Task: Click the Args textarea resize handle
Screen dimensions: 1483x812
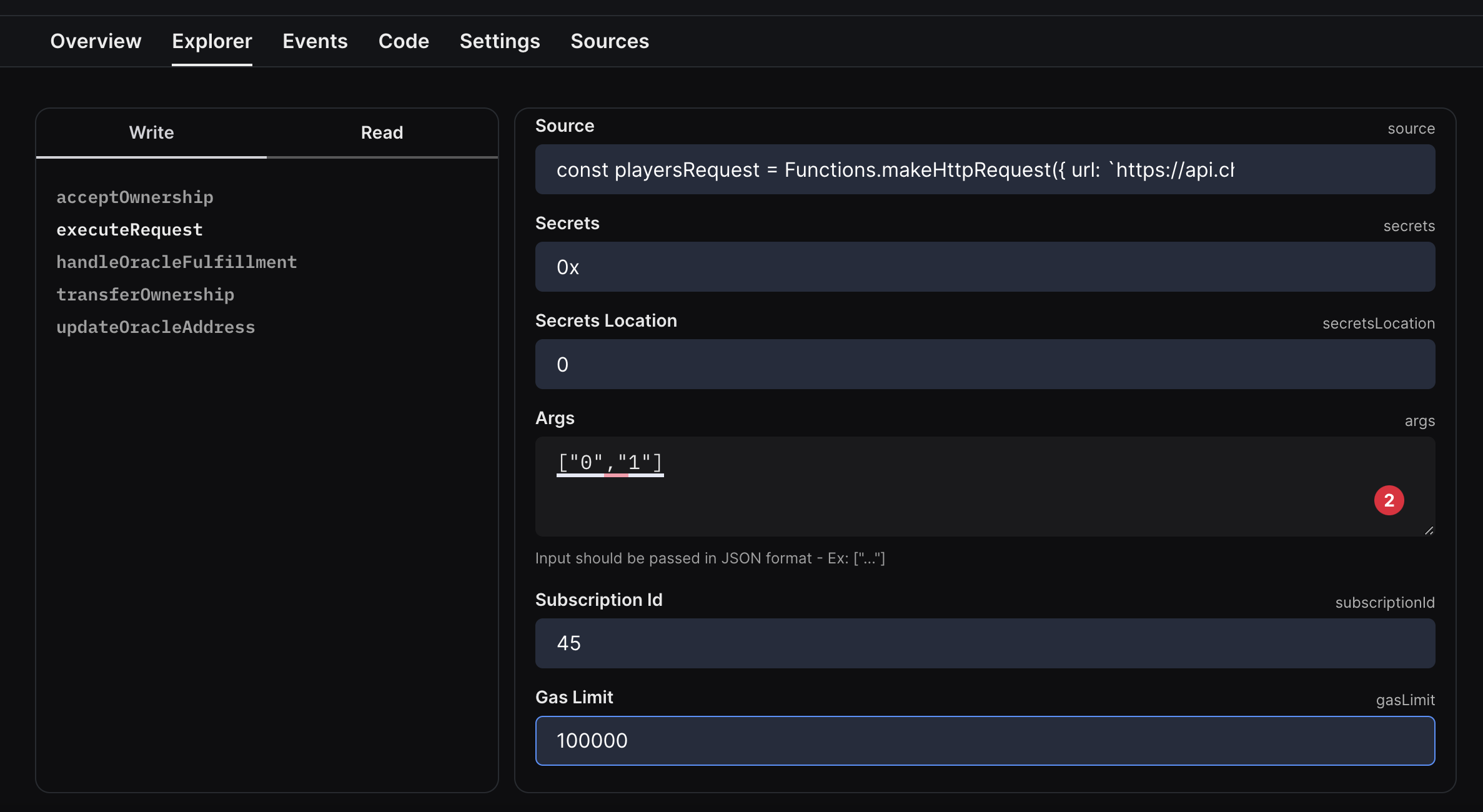Action: (1429, 530)
